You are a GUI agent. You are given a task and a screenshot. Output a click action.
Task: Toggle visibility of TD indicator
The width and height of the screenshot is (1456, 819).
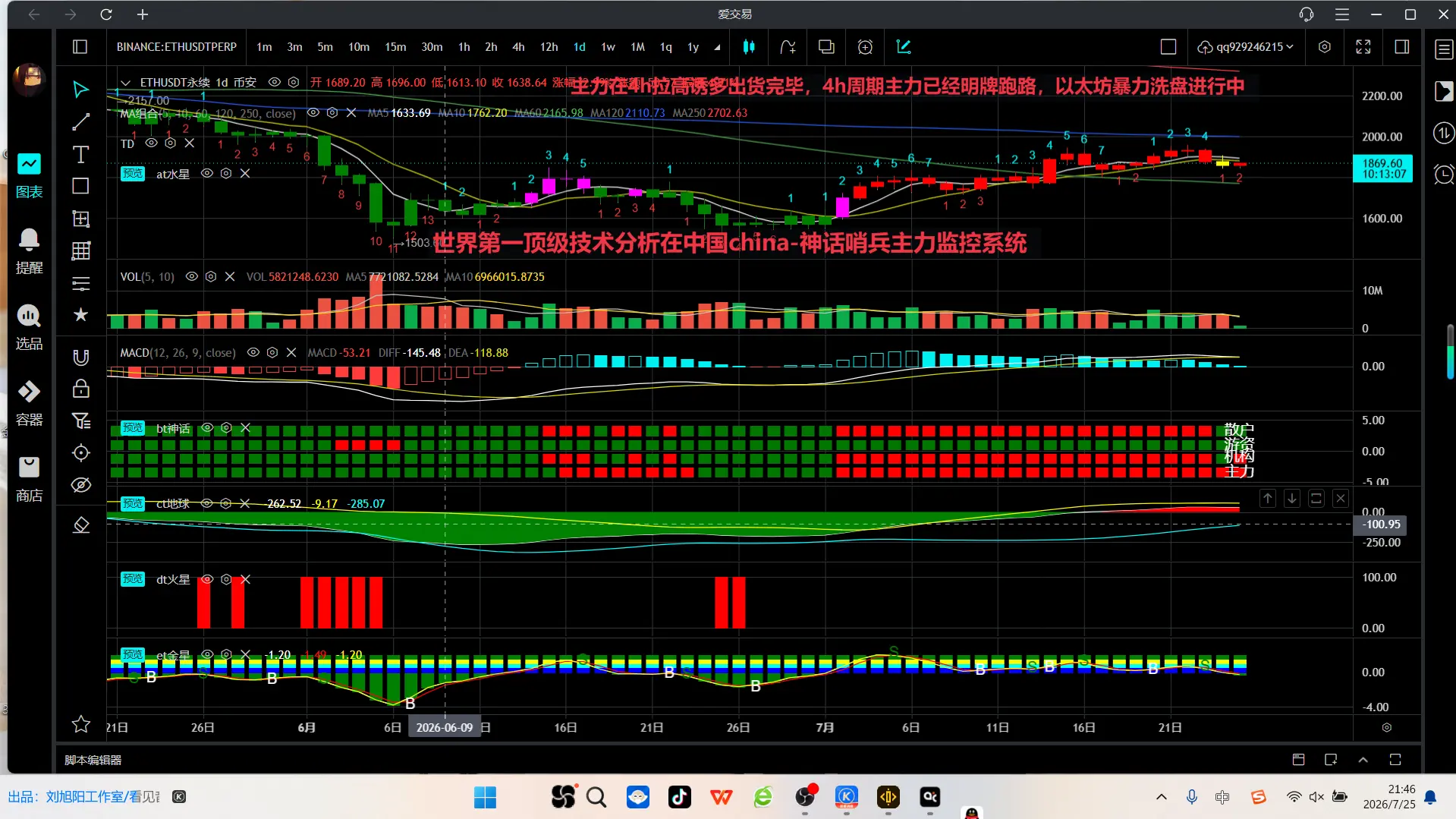151,143
